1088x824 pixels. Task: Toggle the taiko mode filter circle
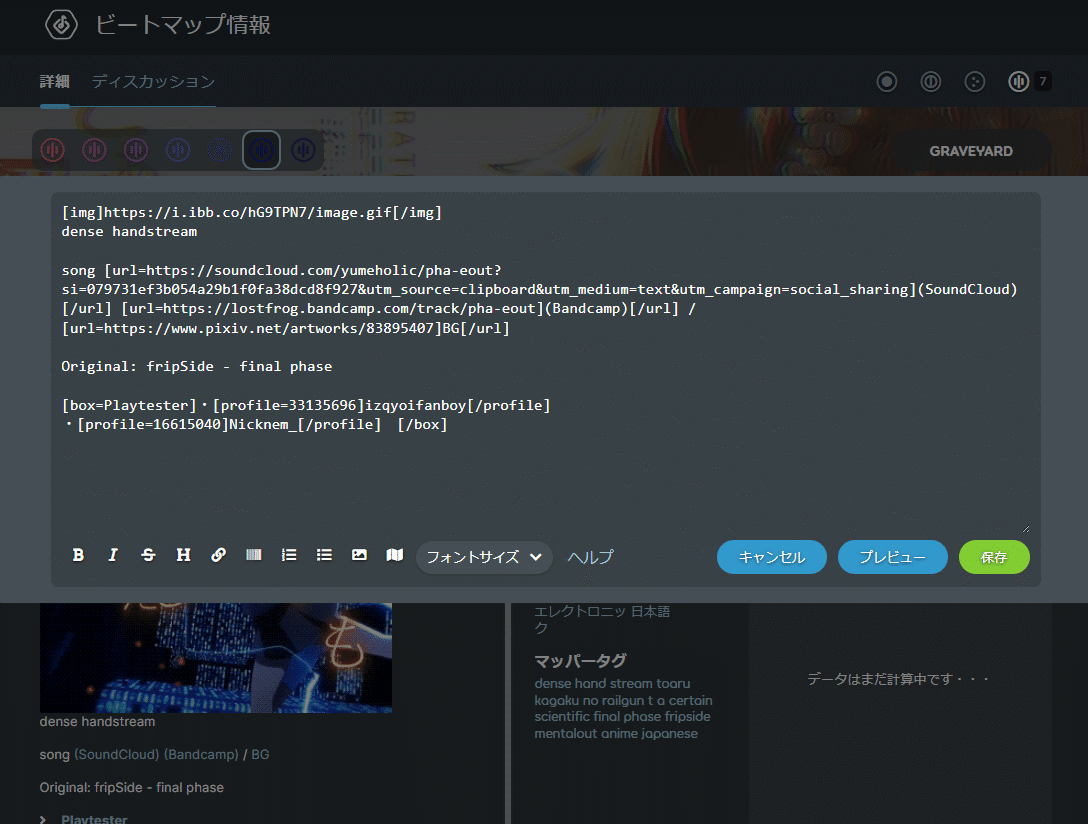931,81
